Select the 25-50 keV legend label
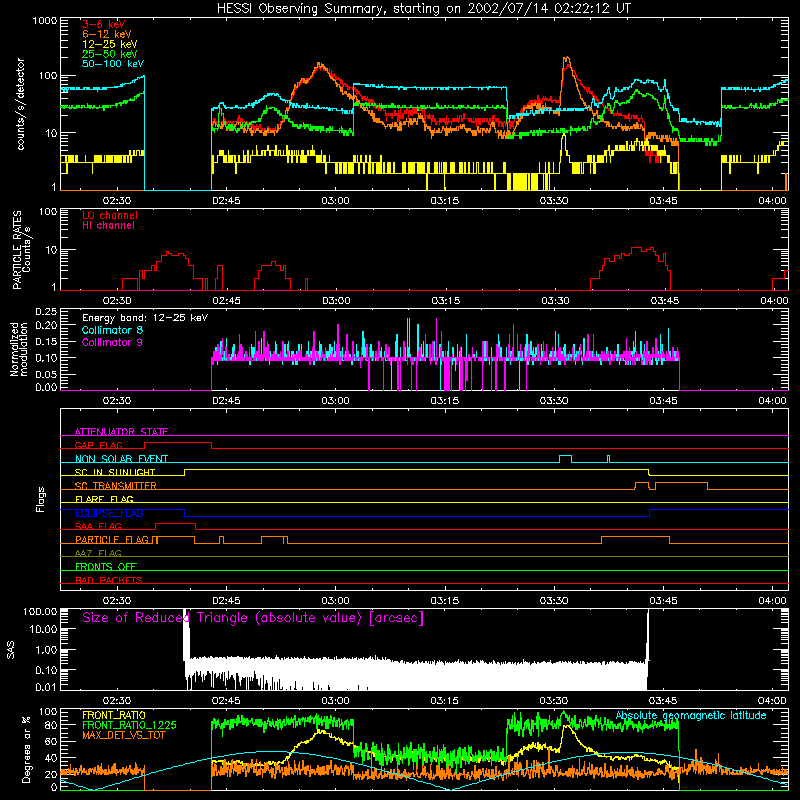The image size is (800, 800). (110, 54)
